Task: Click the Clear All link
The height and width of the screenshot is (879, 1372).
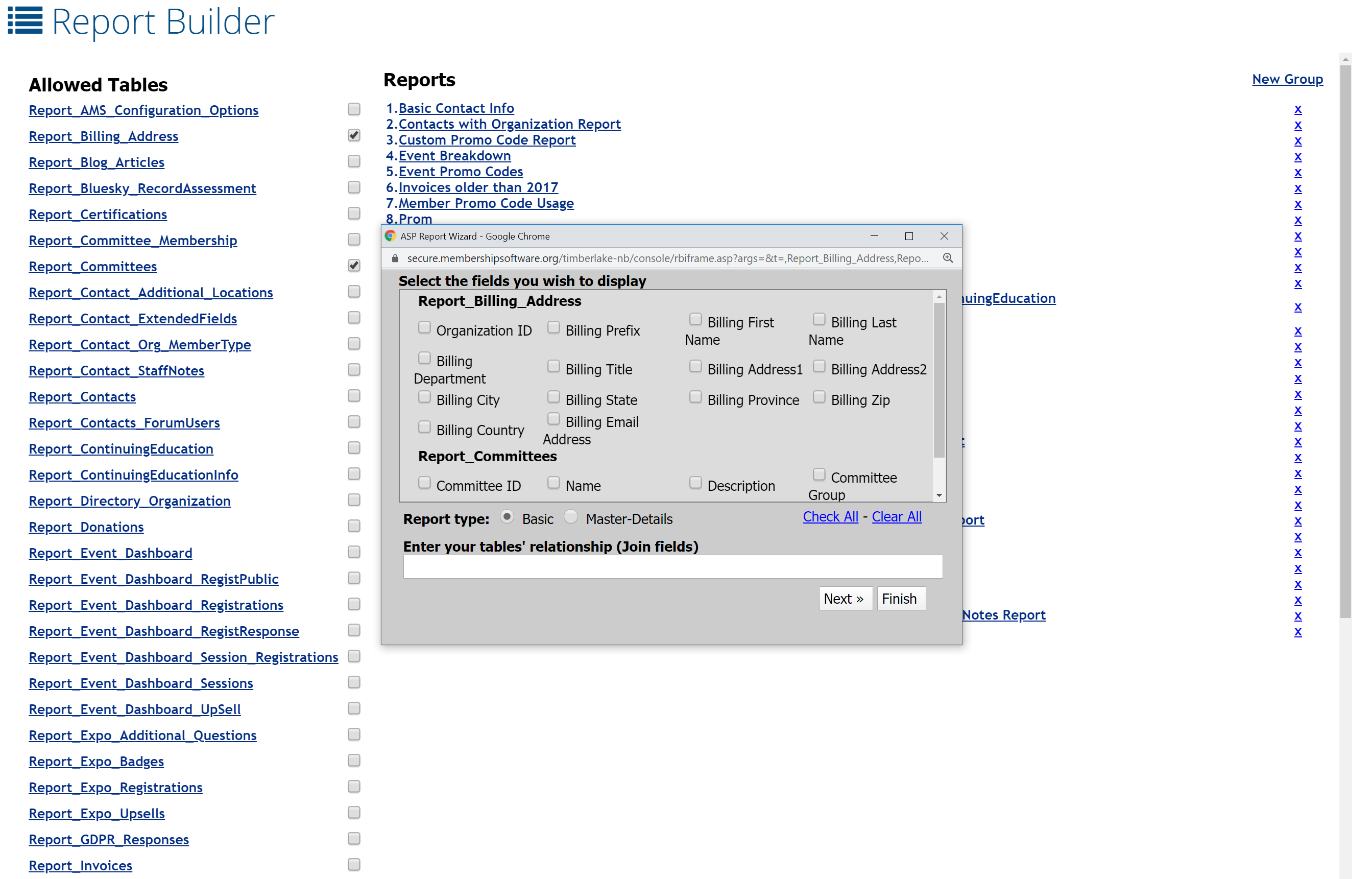Action: [x=896, y=516]
